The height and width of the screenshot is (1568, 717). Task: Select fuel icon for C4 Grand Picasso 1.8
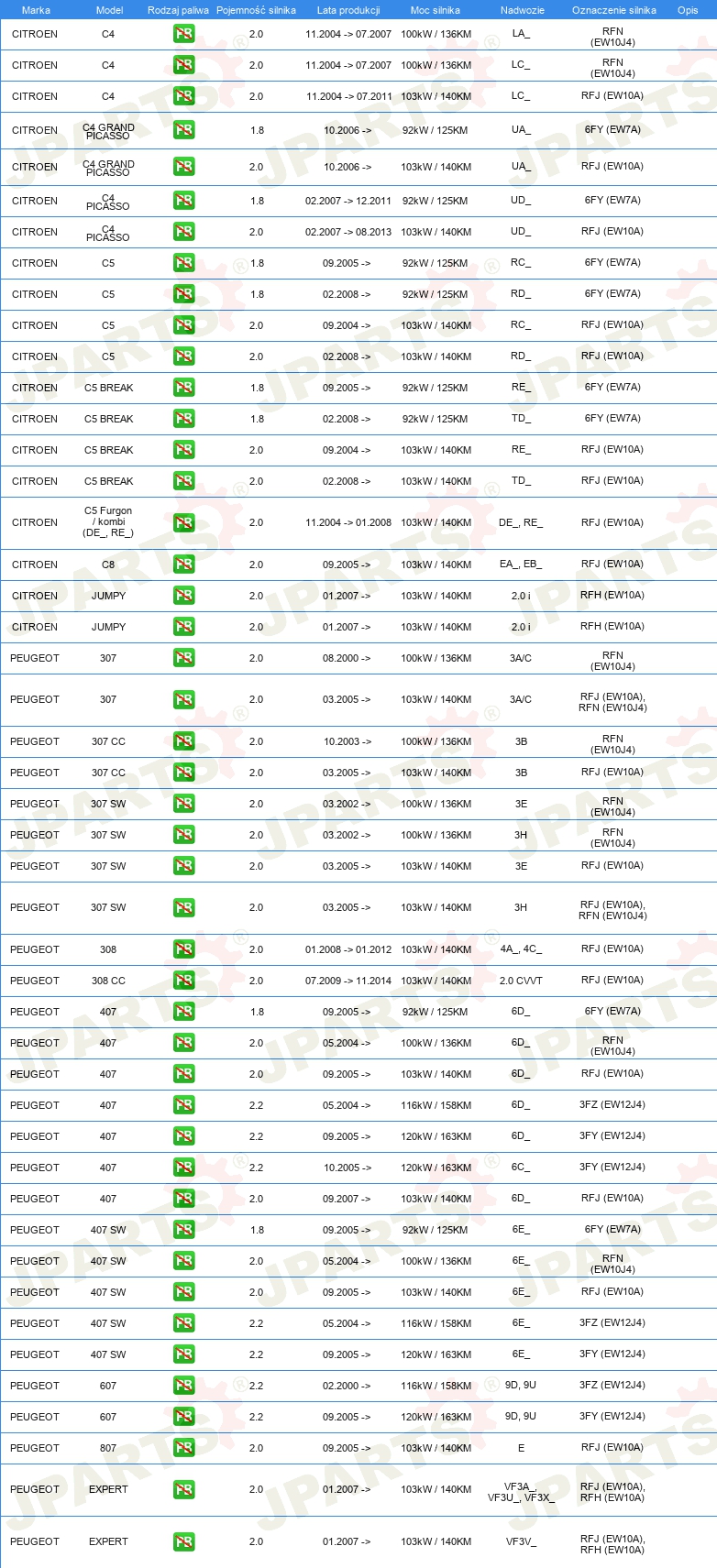(x=184, y=130)
